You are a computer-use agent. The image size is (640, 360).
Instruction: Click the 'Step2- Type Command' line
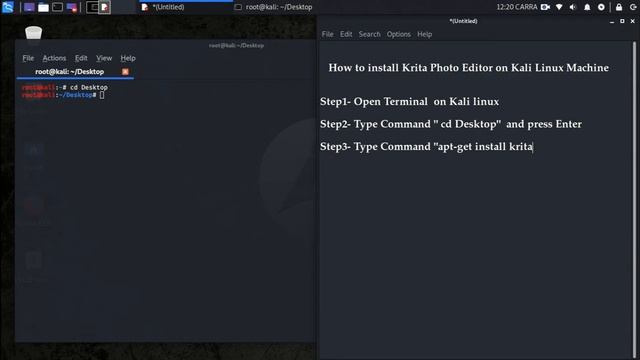(451, 124)
